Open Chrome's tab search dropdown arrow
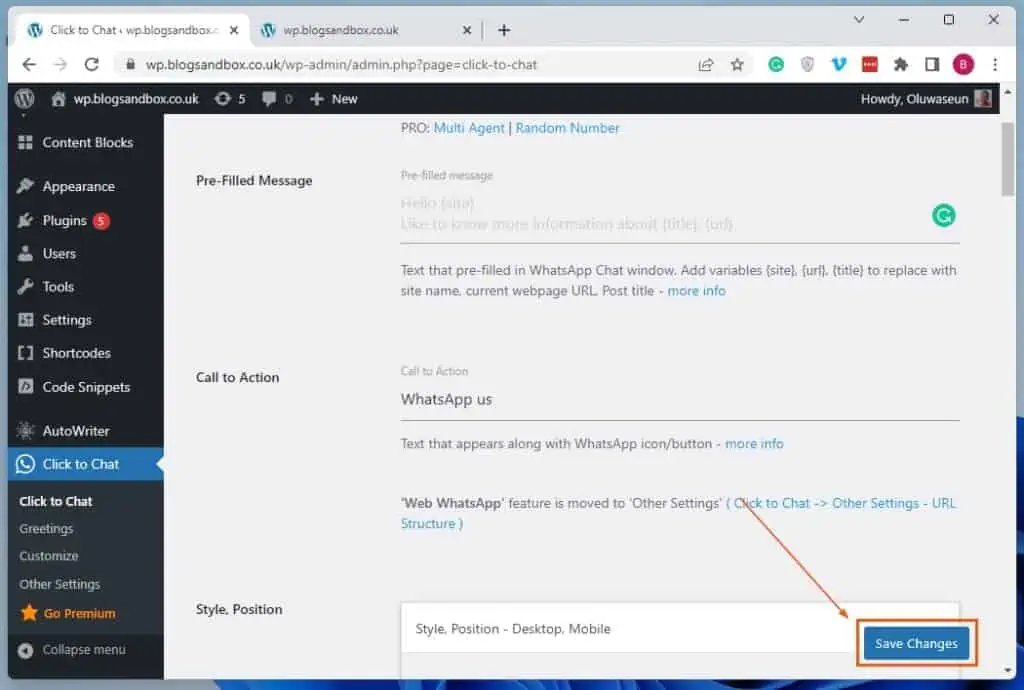Viewport: 1024px width, 690px height. click(x=858, y=20)
